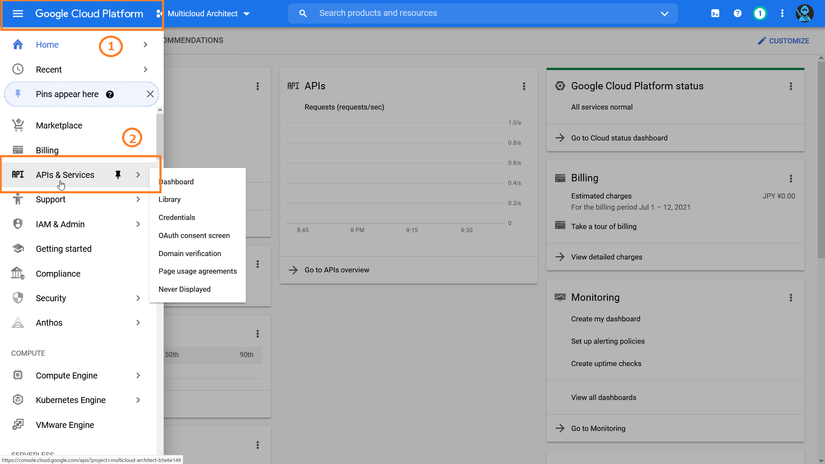The height and width of the screenshot is (464, 825).
Task: Dismiss the 'Pins appear here' hint
Action: point(150,94)
